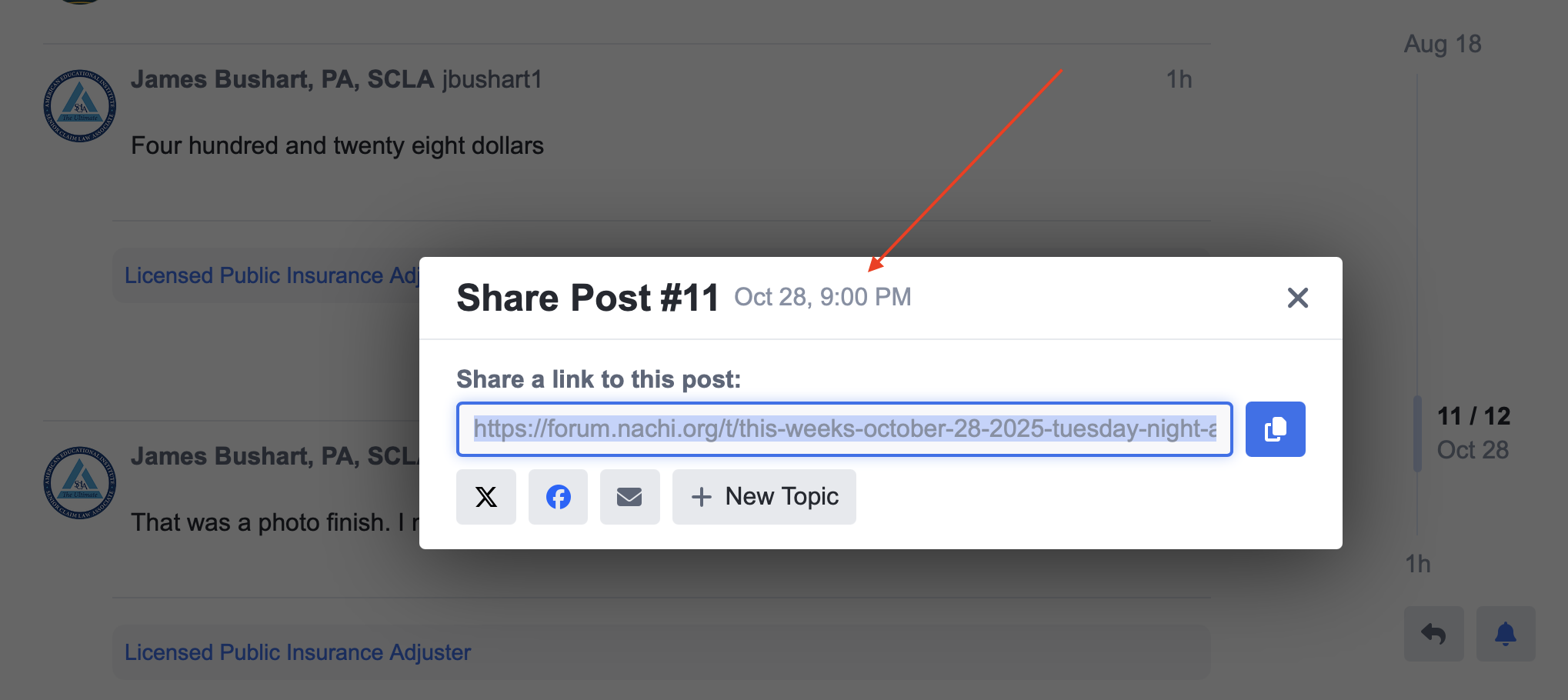Click the timeline scroller handle at 11 / 12
This screenshot has width=1568, height=700.
point(1417,433)
